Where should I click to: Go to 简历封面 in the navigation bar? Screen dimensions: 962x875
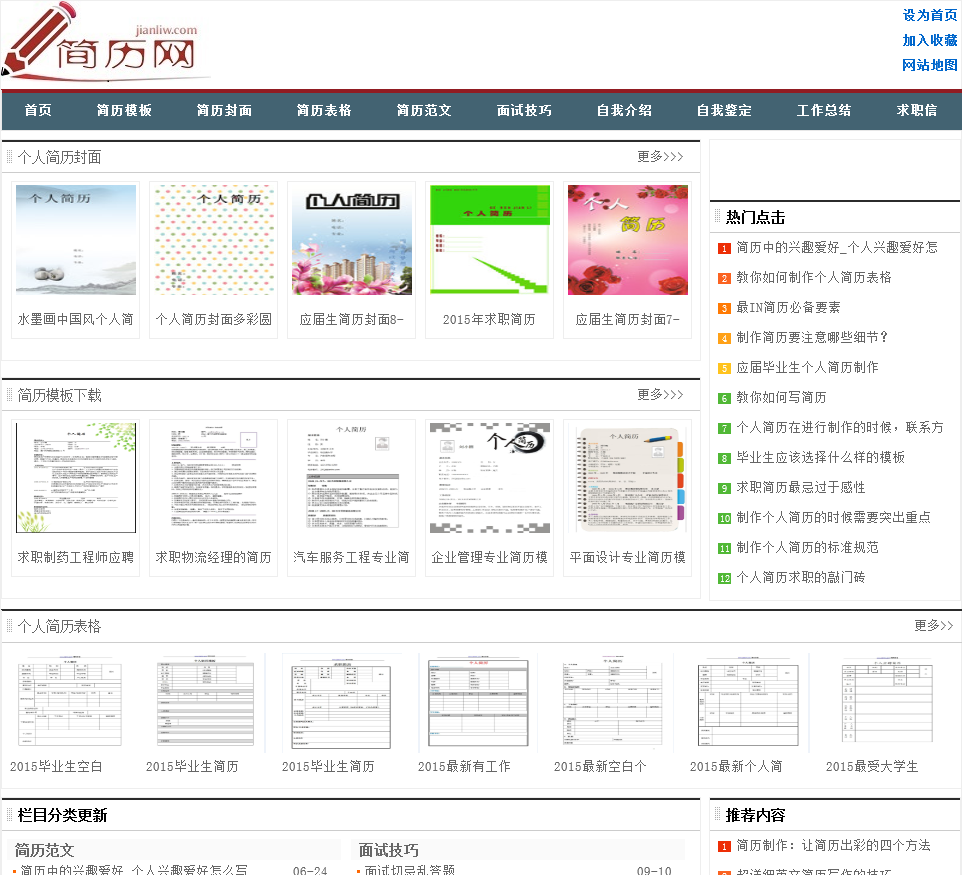225,110
